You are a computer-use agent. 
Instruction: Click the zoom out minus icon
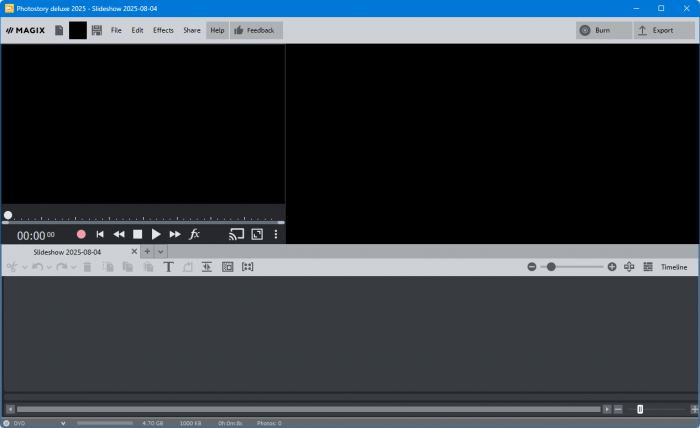point(532,267)
